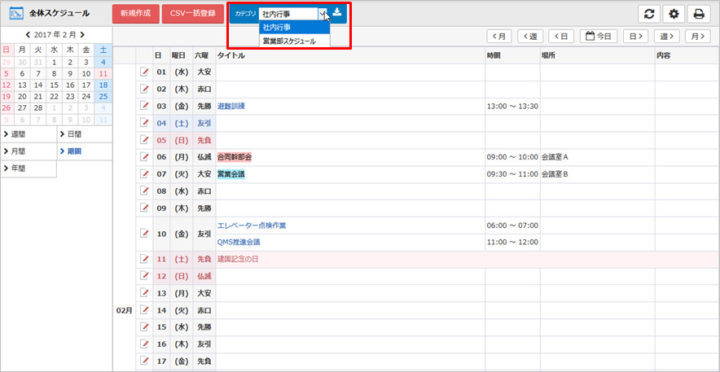Click edit pencil for day 14
Screen dimensions: 720x372
[x=144, y=310]
